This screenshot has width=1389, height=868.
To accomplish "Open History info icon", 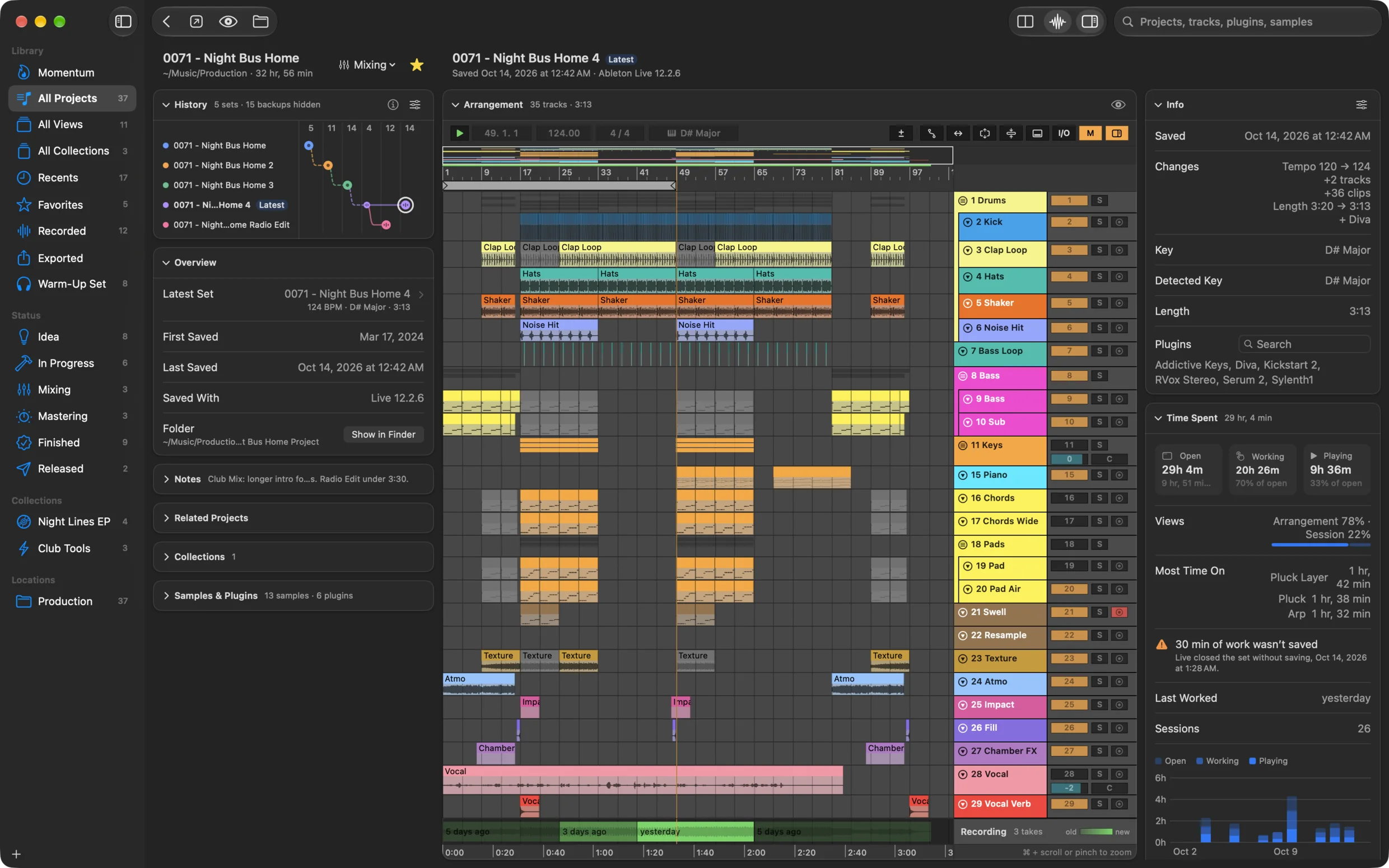I will (x=393, y=105).
